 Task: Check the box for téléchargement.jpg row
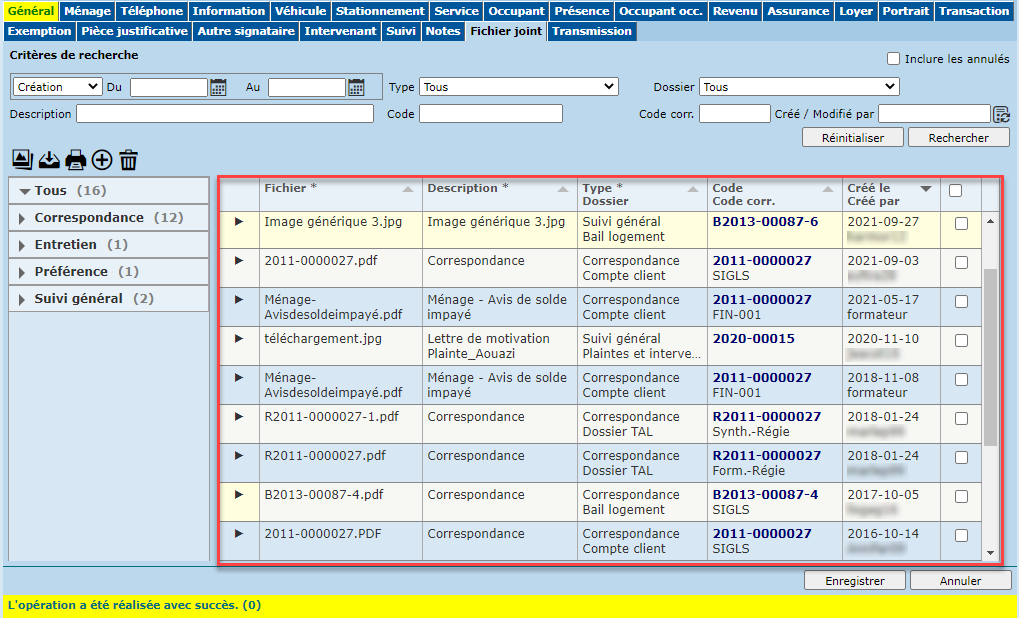[961, 341]
